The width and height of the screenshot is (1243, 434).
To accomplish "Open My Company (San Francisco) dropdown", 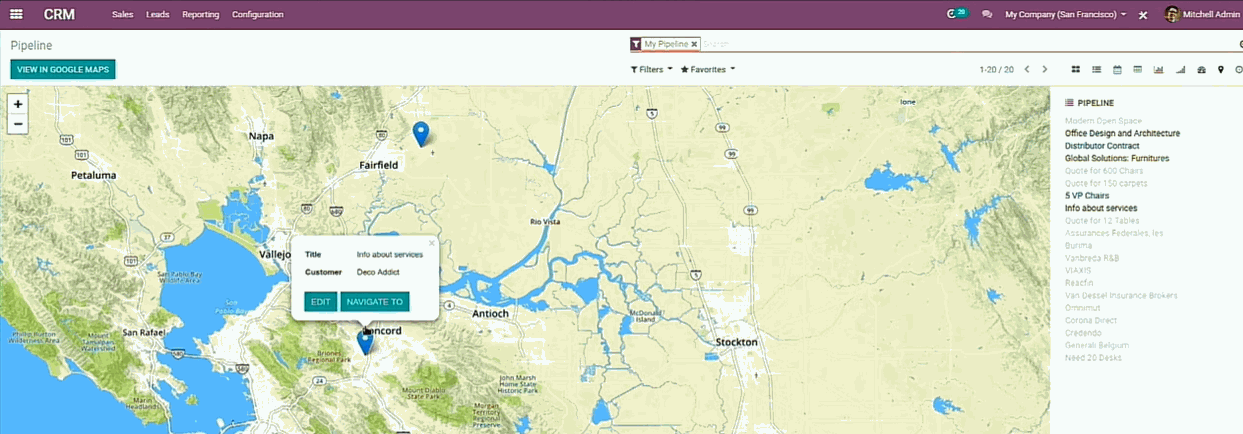I will coord(1065,15).
